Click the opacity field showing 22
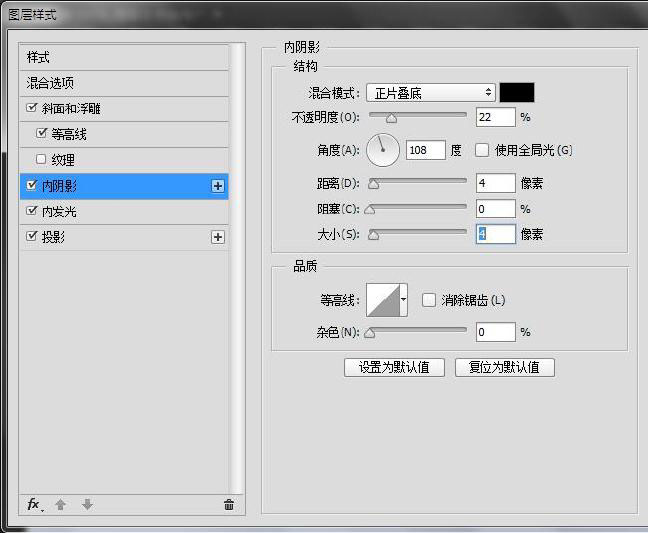Image resolution: width=648 pixels, height=533 pixels. (496, 117)
